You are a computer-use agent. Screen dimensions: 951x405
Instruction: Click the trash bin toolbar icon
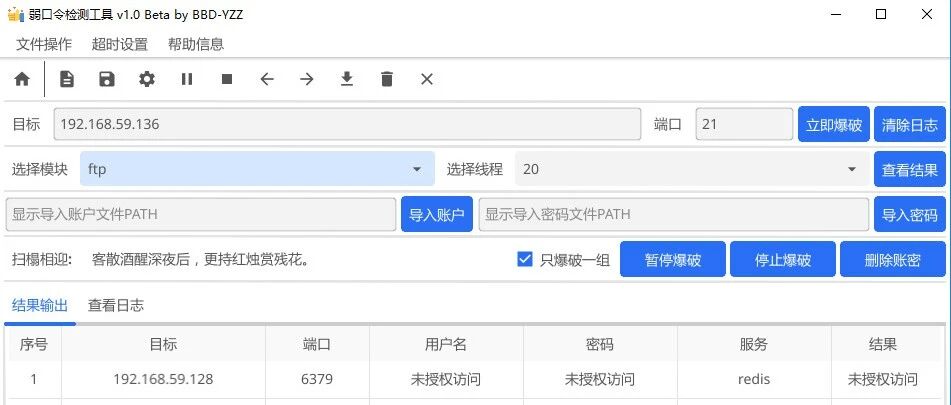pyautogui.click(x=387, y=79)
